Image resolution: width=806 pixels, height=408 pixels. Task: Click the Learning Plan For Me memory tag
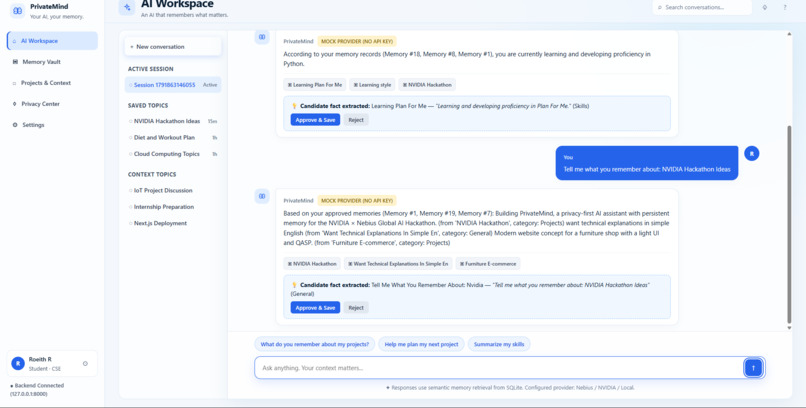coord(315,85)
